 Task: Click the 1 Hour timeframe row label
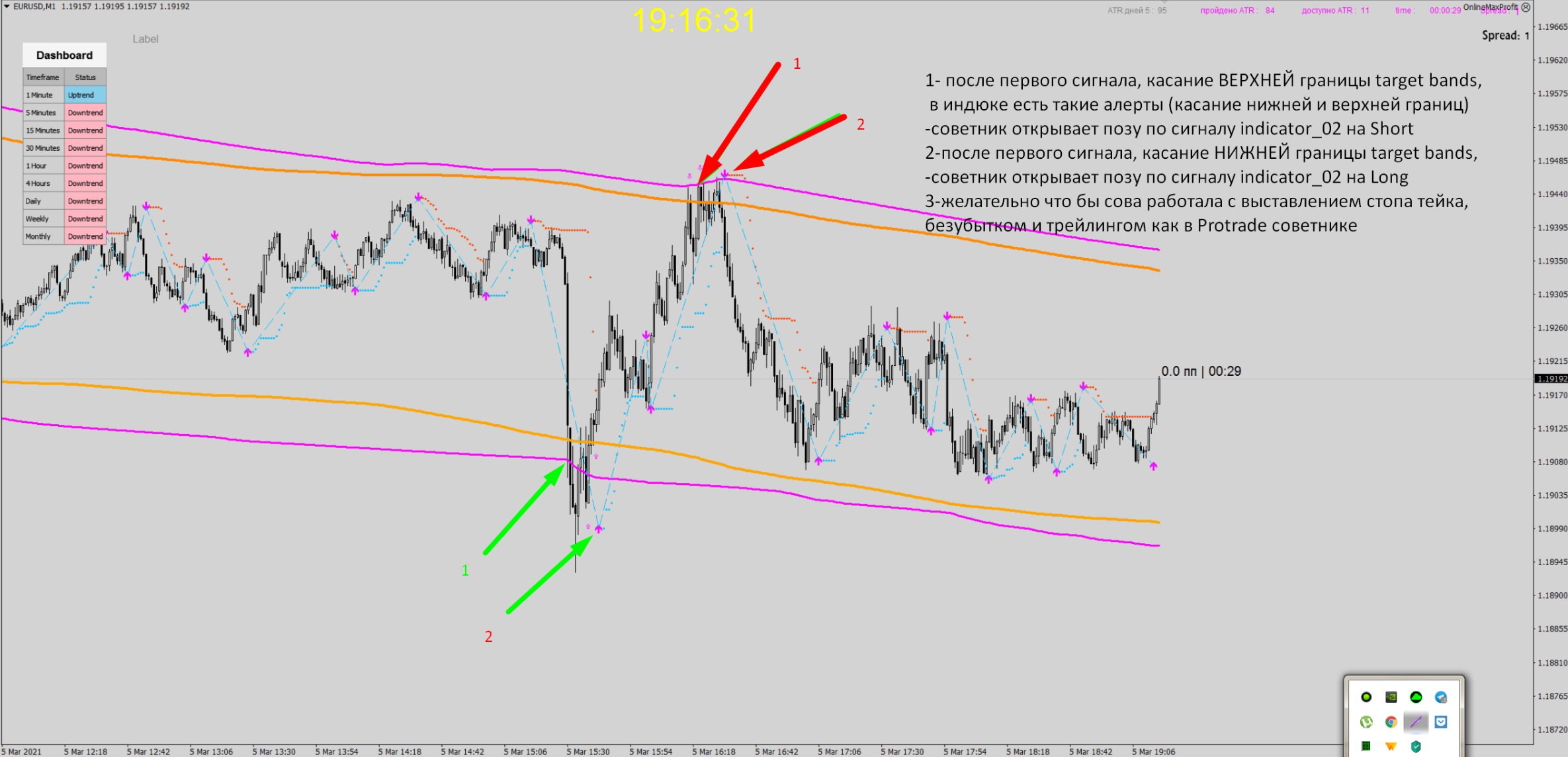point(44,165)
